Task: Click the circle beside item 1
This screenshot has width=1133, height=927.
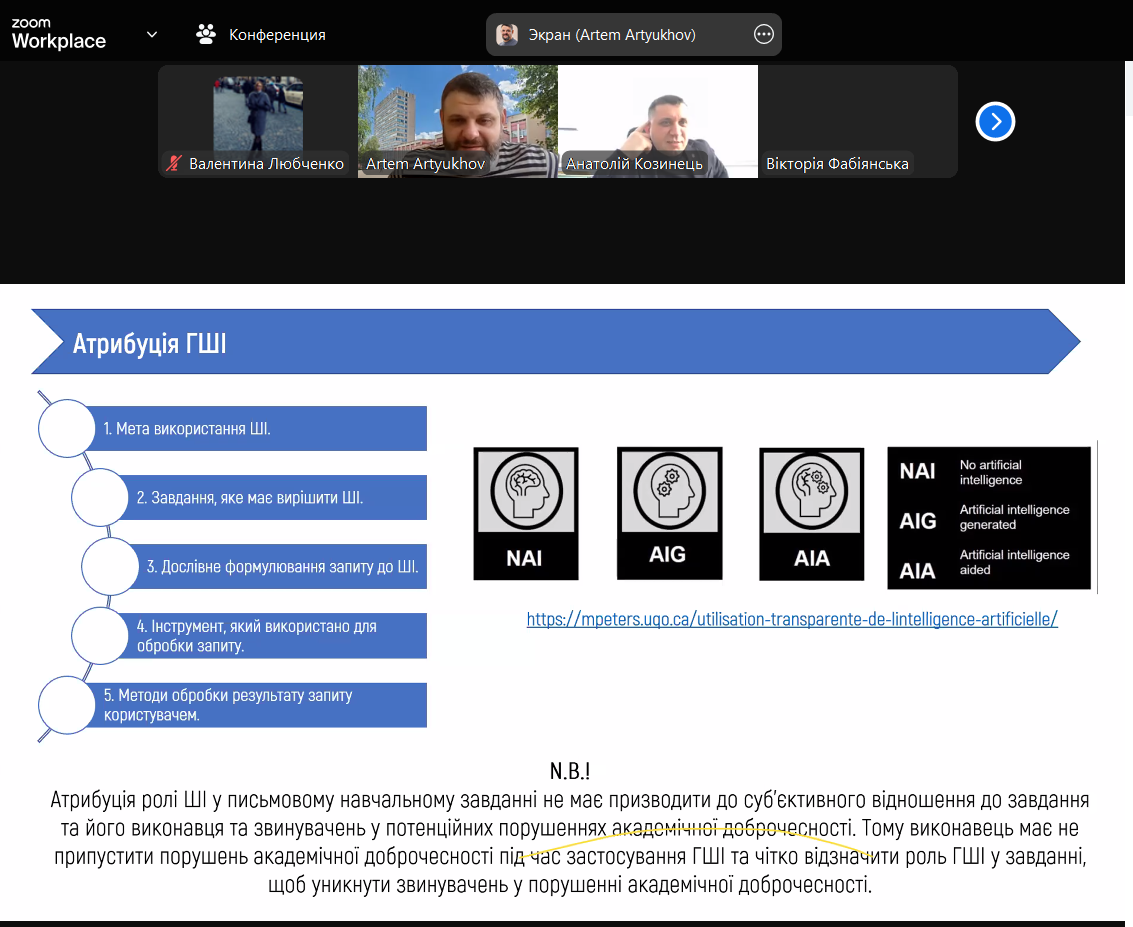Action: point(66,428)
